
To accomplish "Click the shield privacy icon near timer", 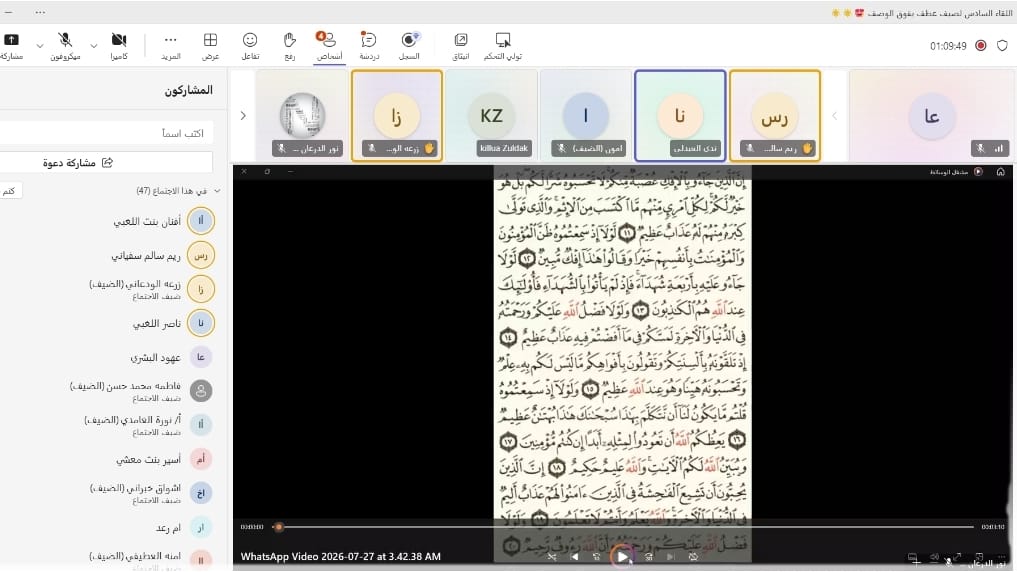I will 1002,45.
